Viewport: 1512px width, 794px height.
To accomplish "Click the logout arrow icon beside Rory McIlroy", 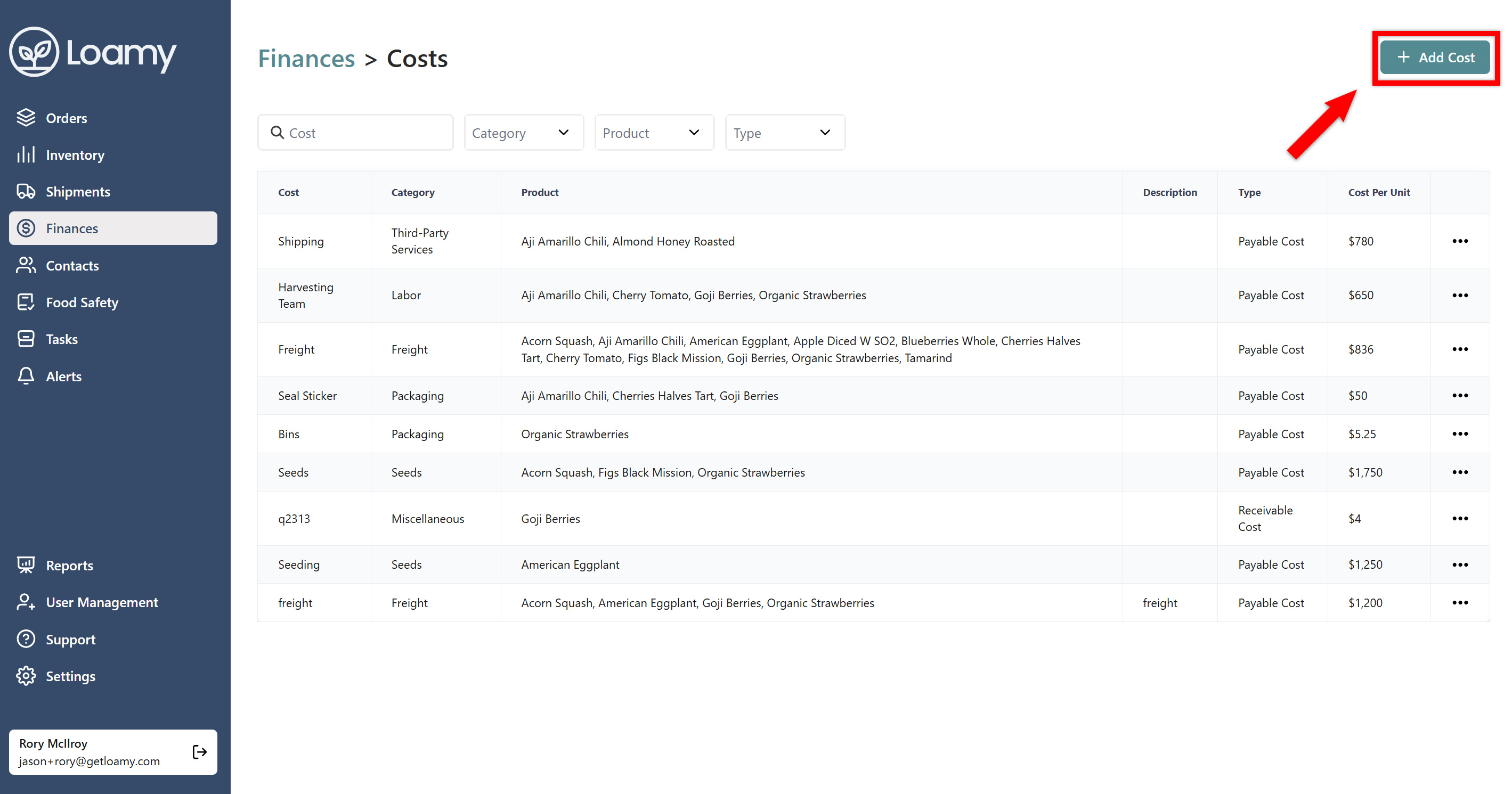I will tap(200, 752).
